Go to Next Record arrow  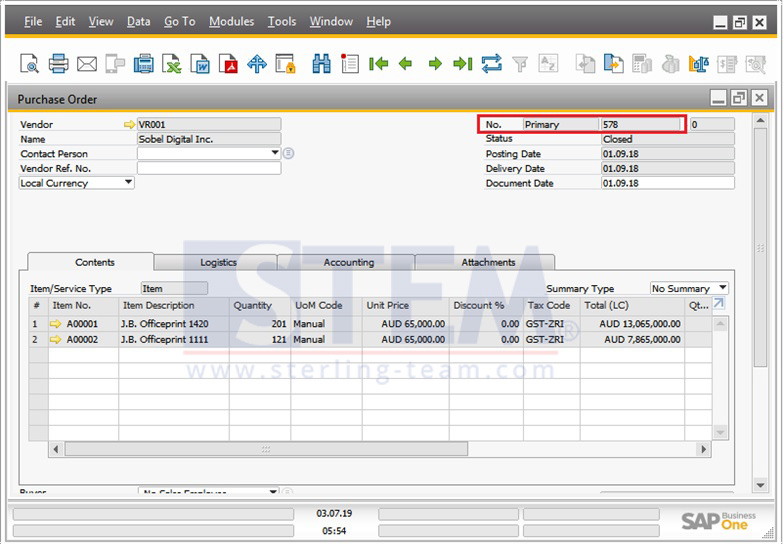click(435, 64)
